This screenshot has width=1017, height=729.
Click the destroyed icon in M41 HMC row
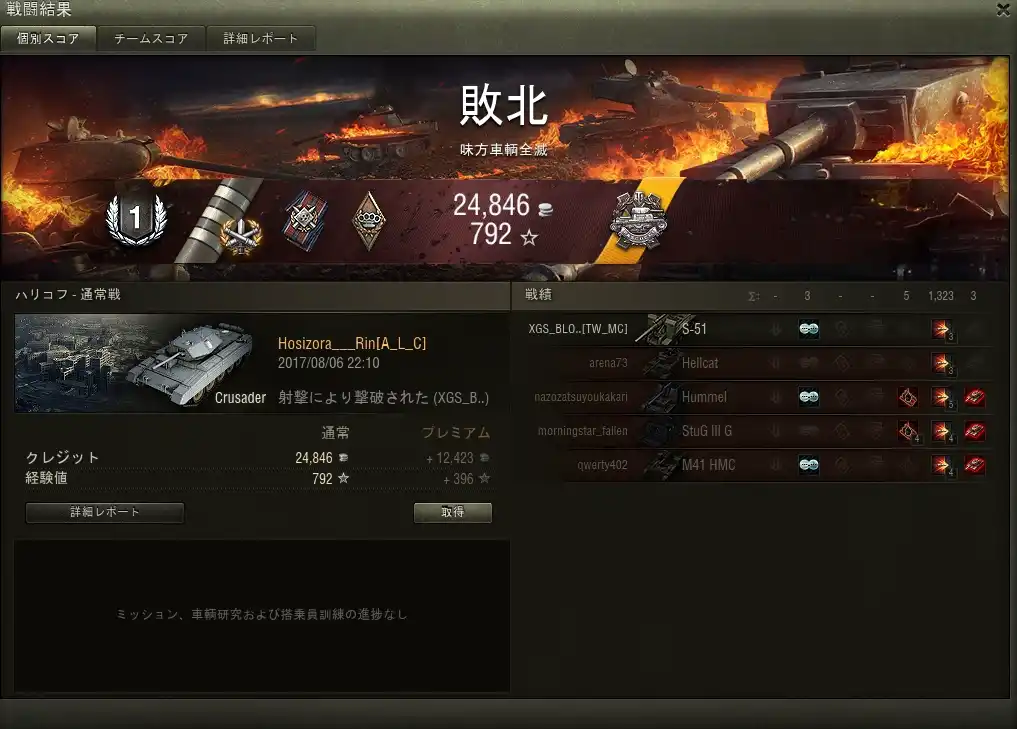pos(974,464)
